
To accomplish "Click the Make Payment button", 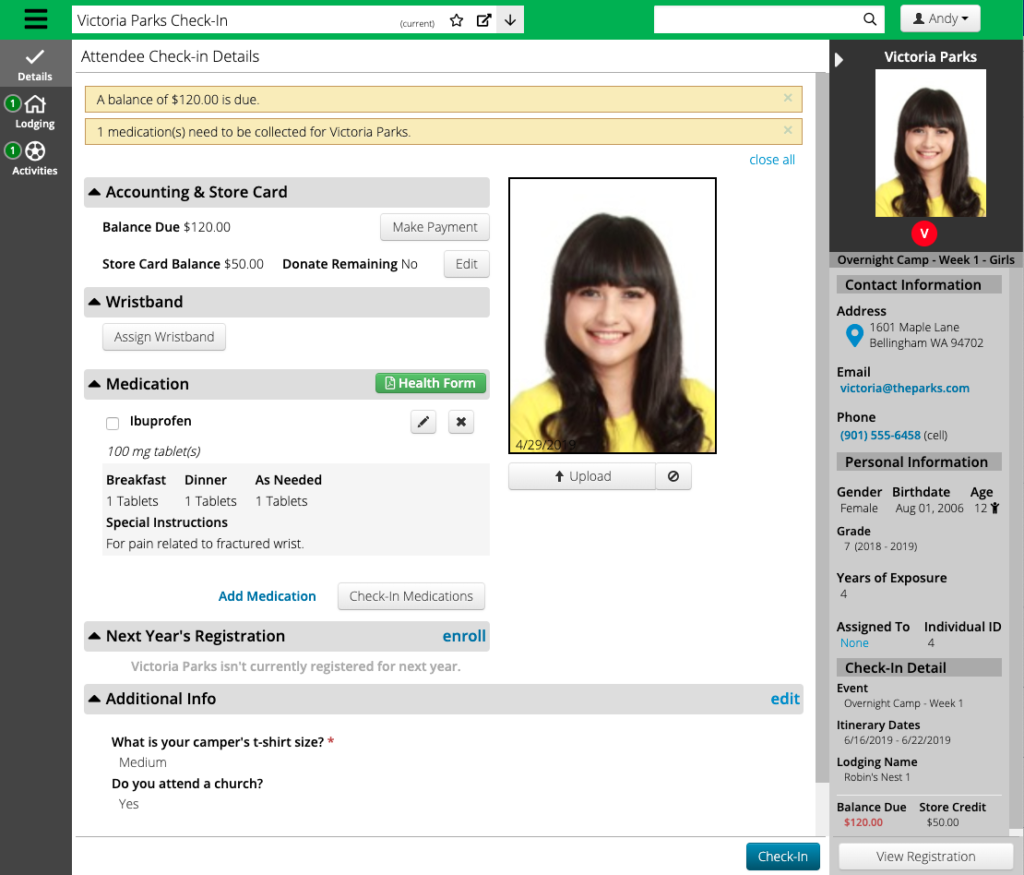I will 435,227.
